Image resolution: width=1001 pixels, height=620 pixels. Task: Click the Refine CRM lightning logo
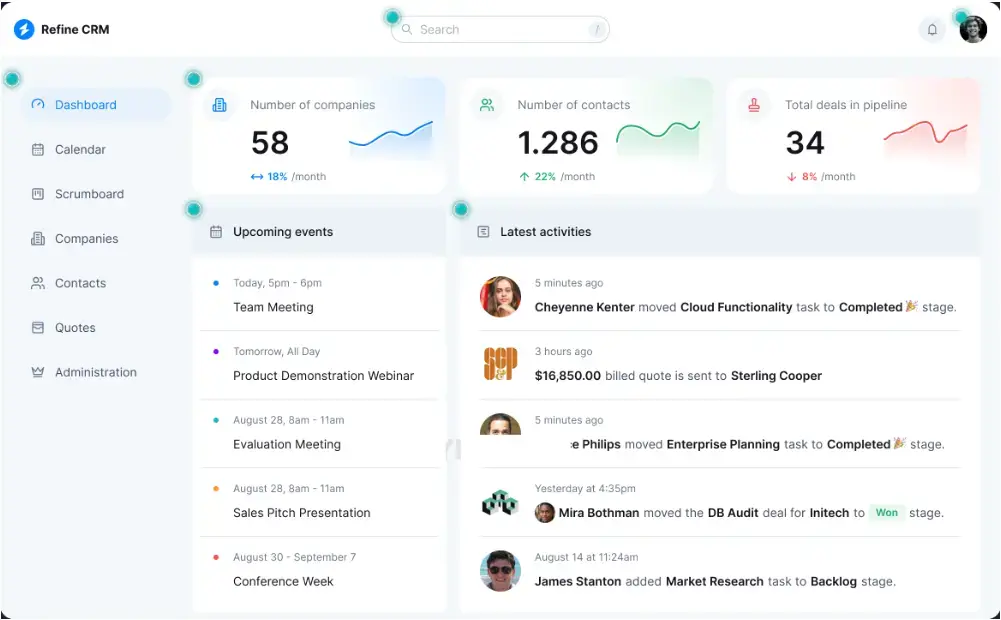(x=24, y=30)
